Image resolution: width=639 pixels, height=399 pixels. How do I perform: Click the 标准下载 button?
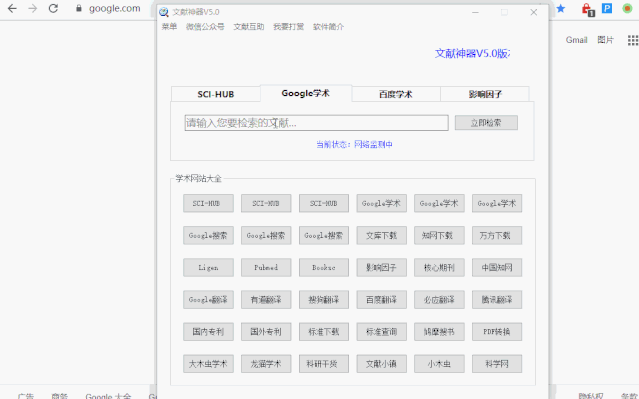[324, 332]
